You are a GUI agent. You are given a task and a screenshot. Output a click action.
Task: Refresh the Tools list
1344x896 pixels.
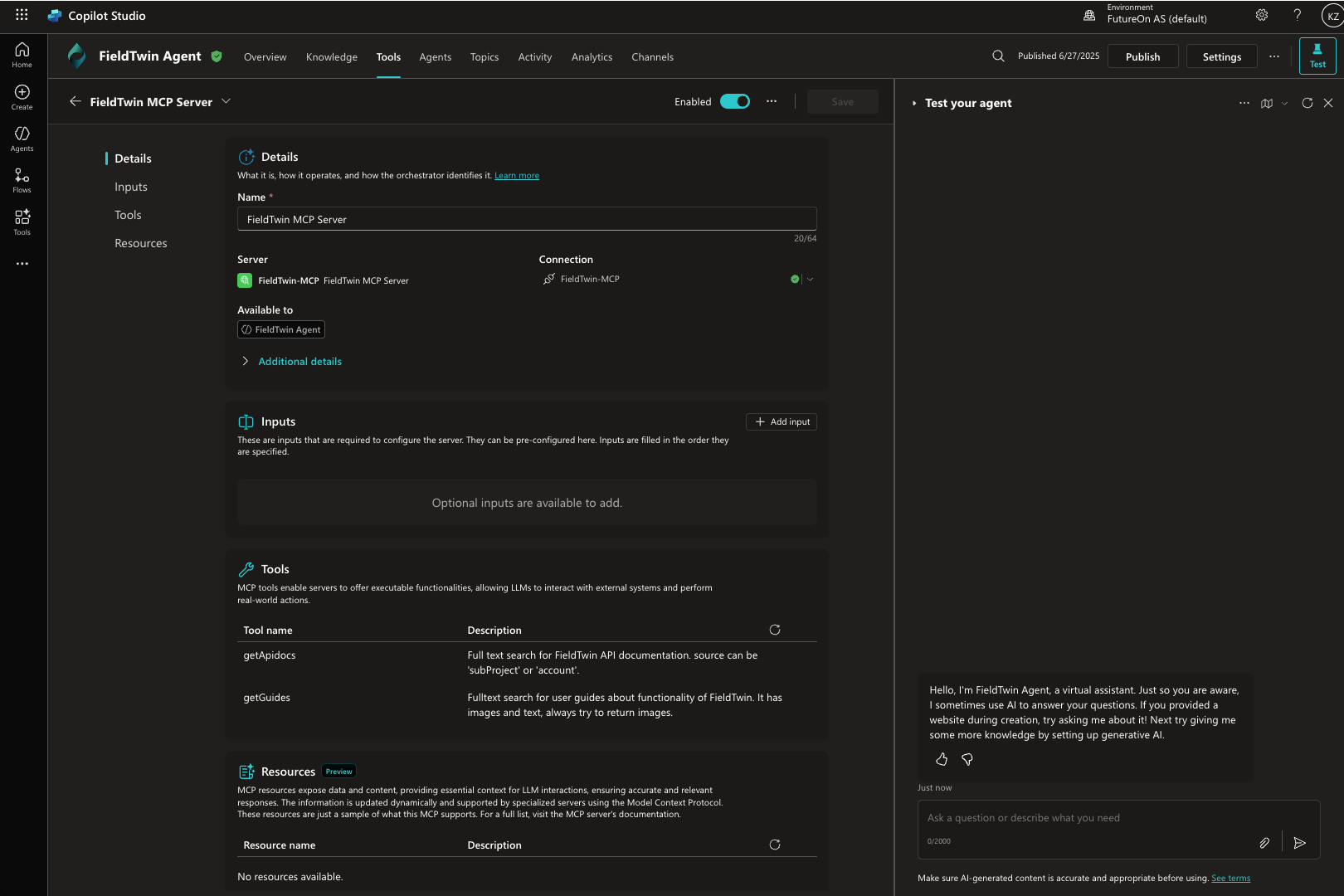click(775, 630)
